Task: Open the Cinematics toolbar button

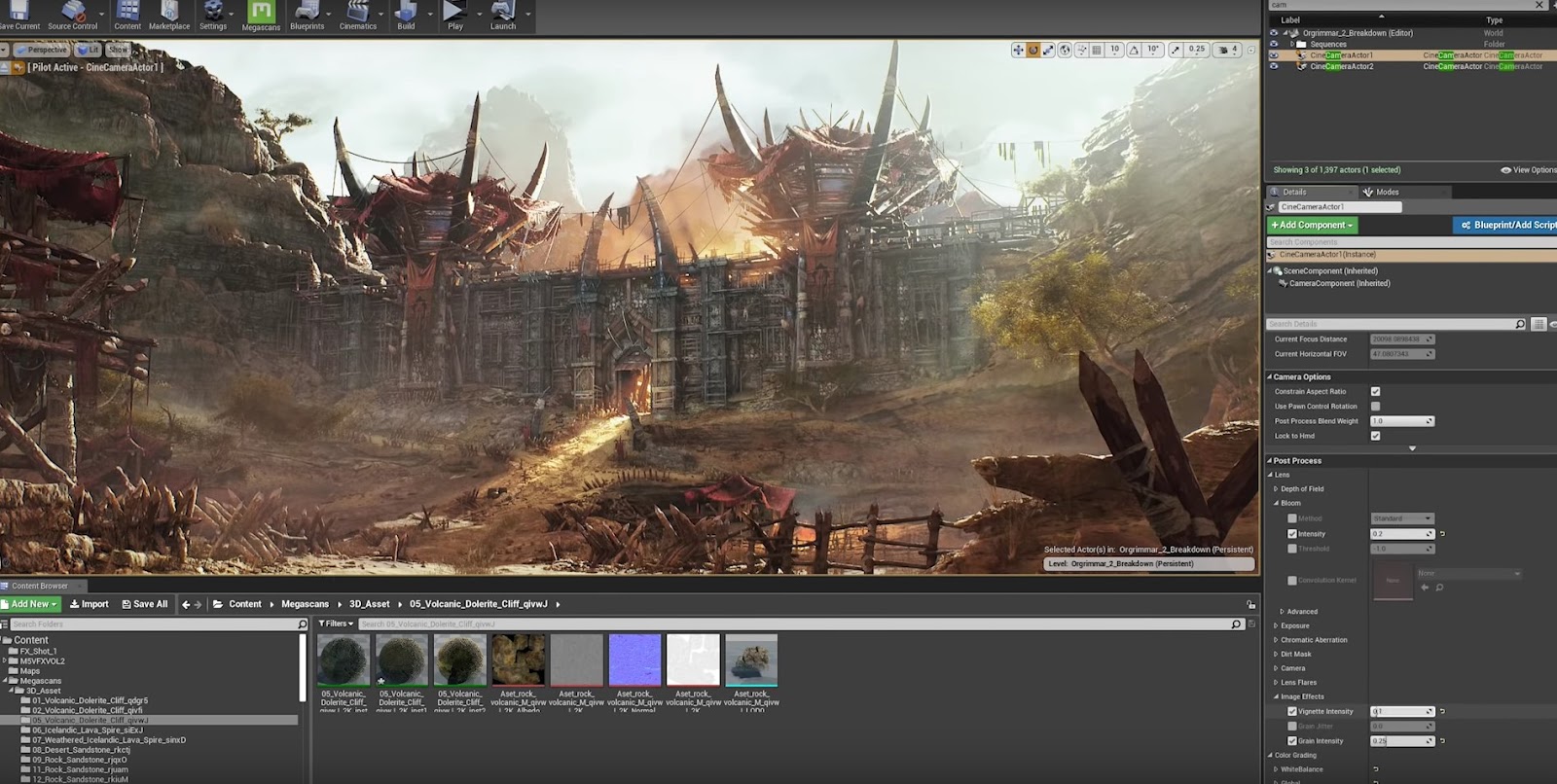Action: (x=358, y=16)
